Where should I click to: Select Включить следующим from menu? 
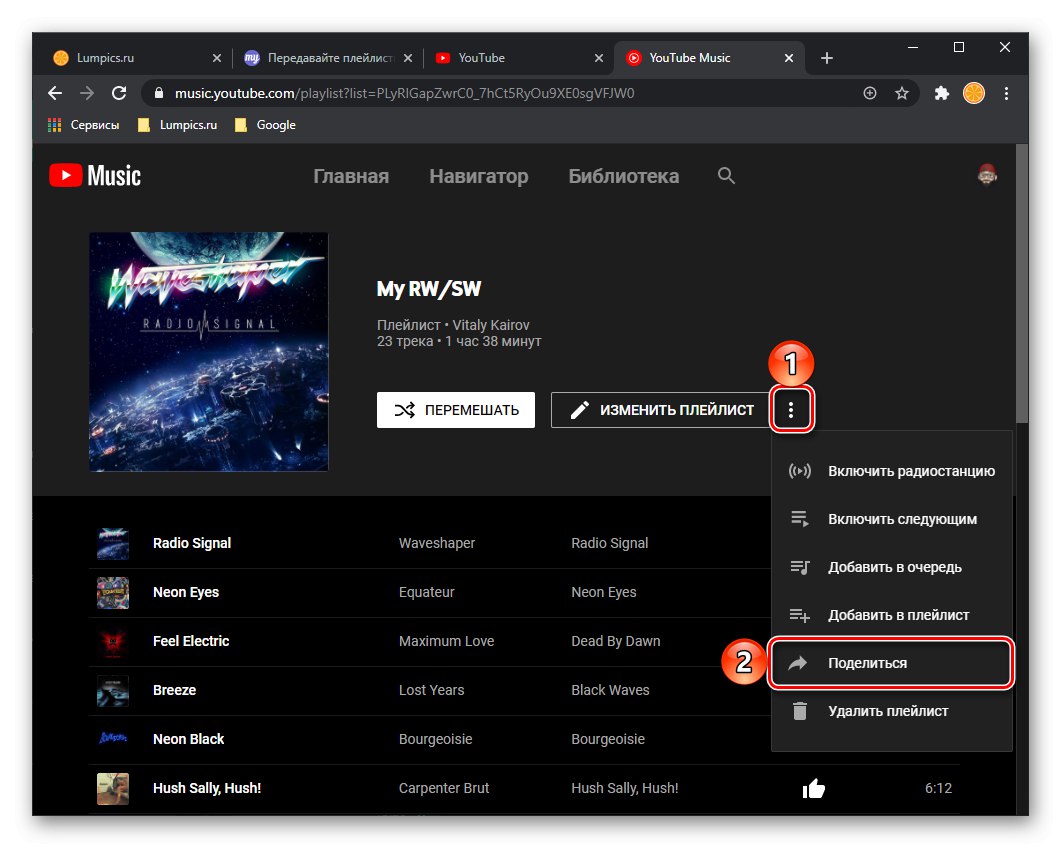tap(892, 519)
